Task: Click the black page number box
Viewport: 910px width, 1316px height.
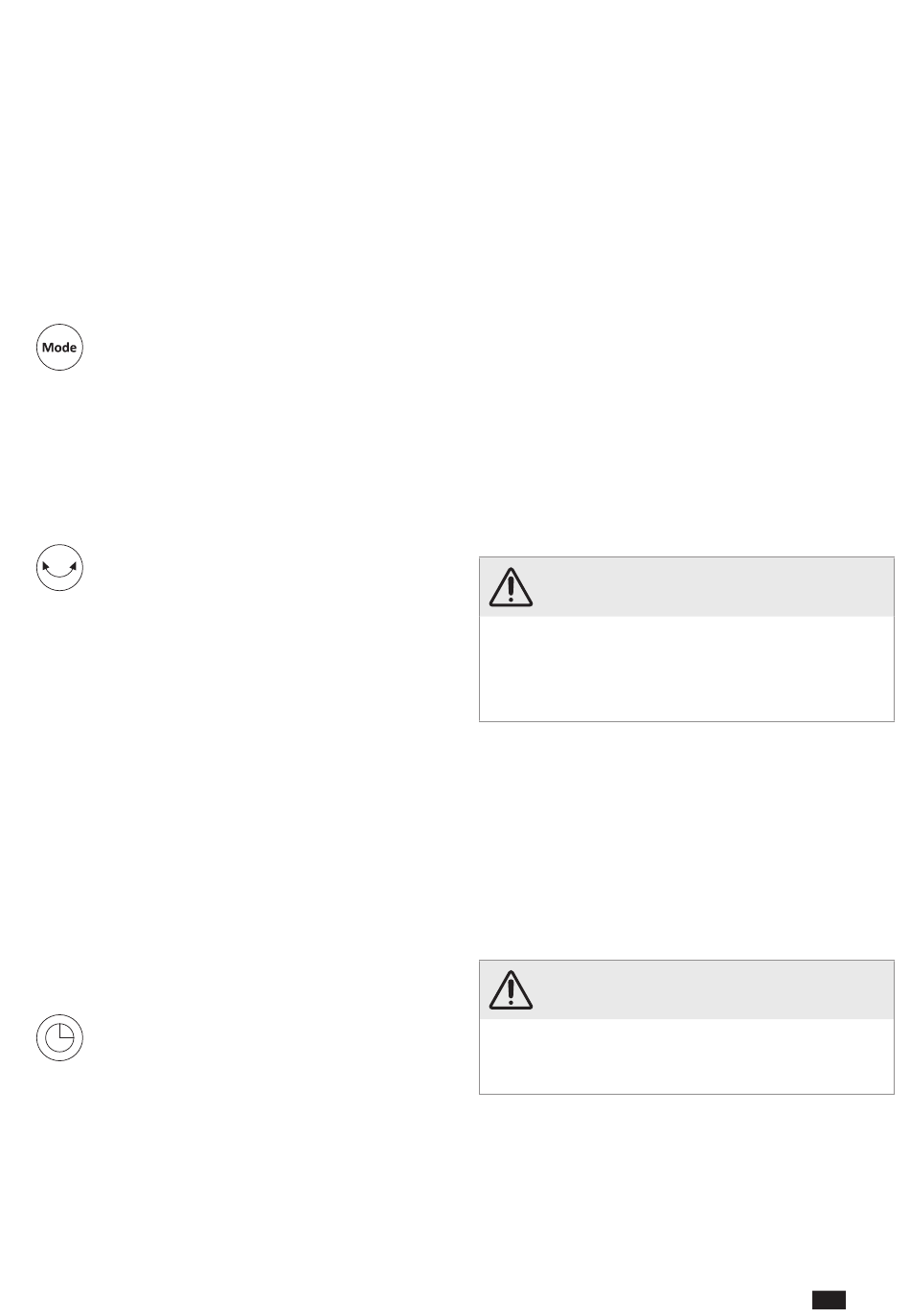Action: coord(830,1300)
